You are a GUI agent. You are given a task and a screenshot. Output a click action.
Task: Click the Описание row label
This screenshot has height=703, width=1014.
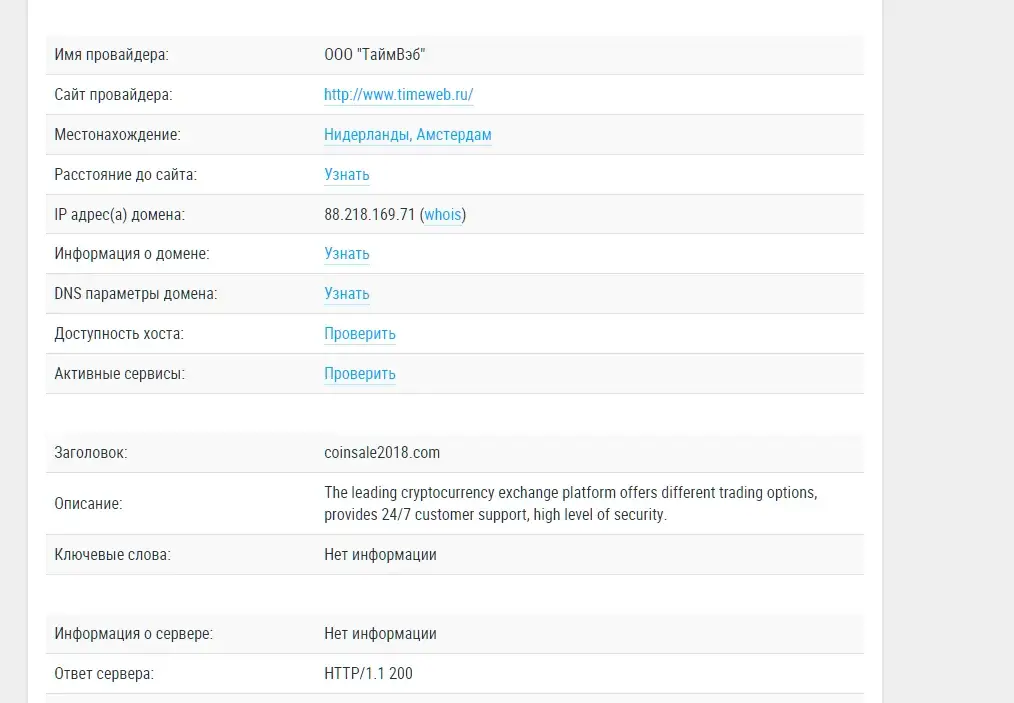point(88,503)
